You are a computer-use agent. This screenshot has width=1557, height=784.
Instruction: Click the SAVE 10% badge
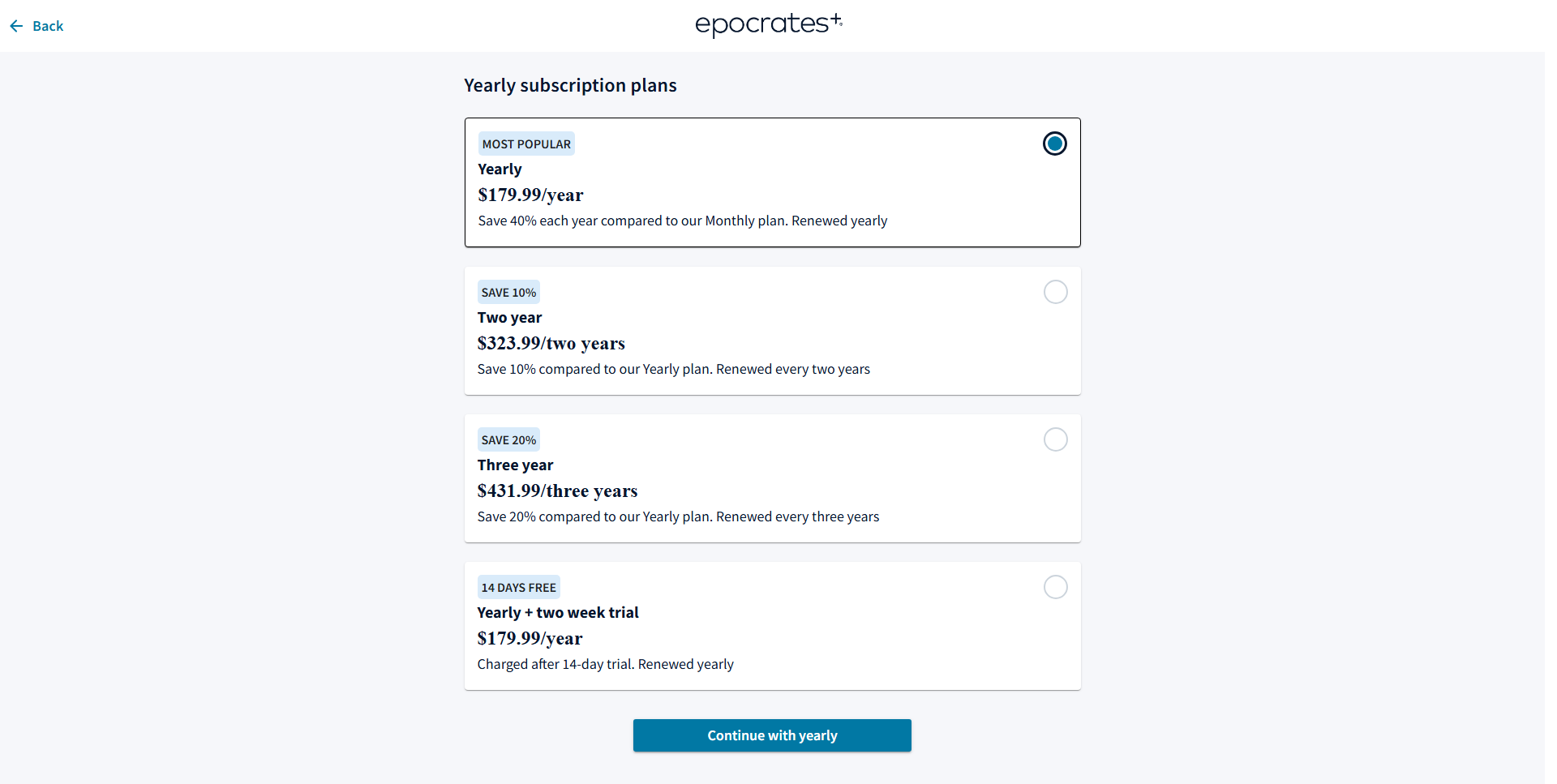click(508, 293)
